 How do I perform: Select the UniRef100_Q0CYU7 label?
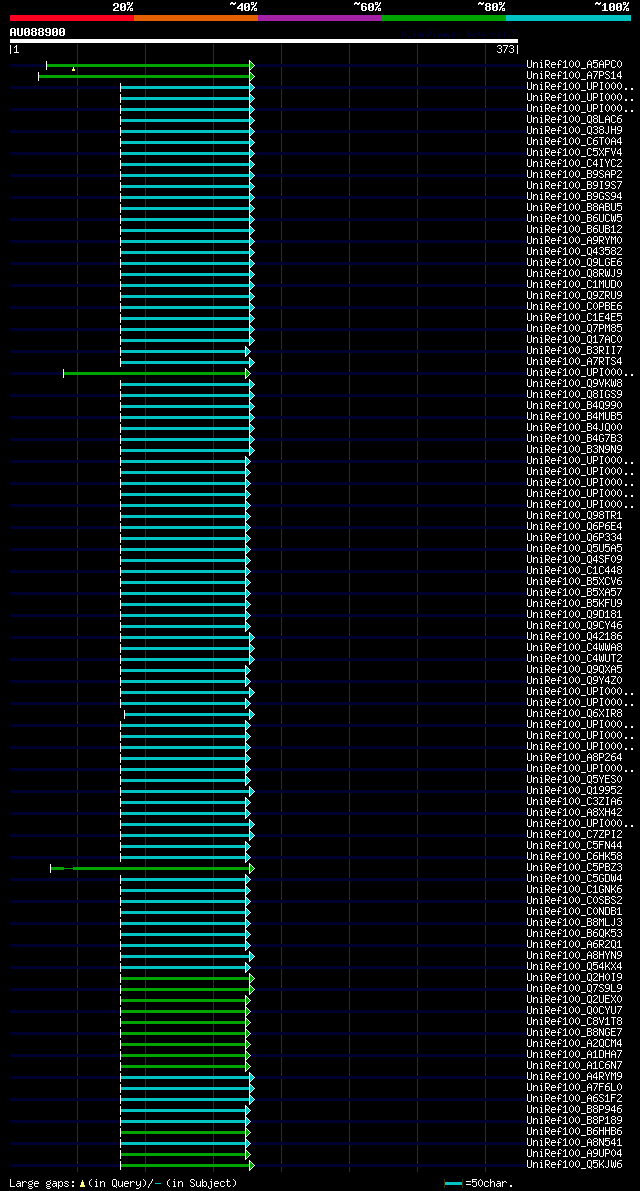click(574, 1012)
